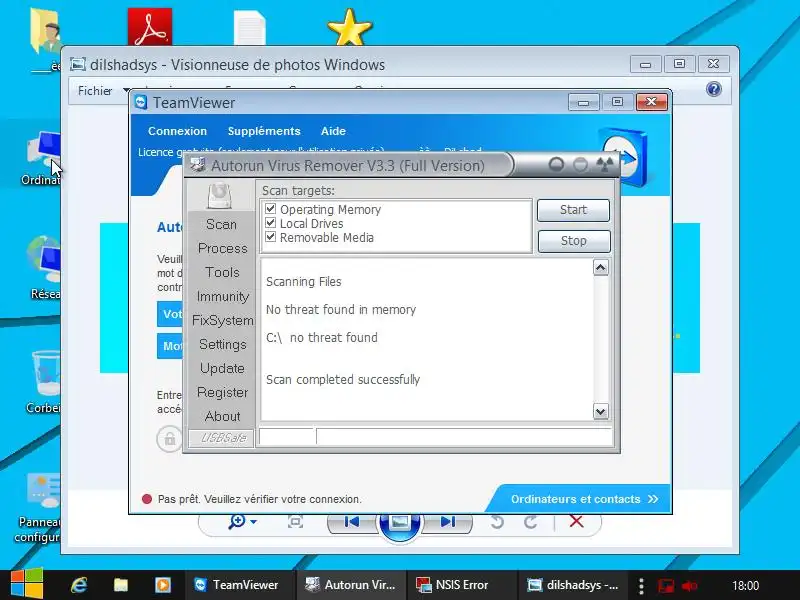
Task: Click the scan camera icon above Scan
Action: (x=219, y=196)
